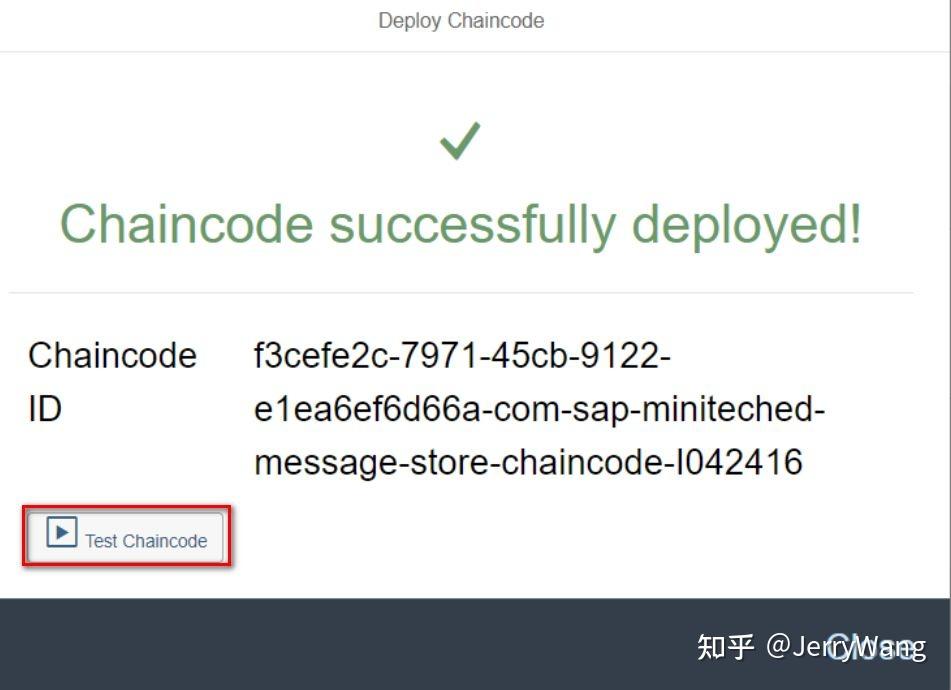Click the Close button in the footer

point(870,646)
